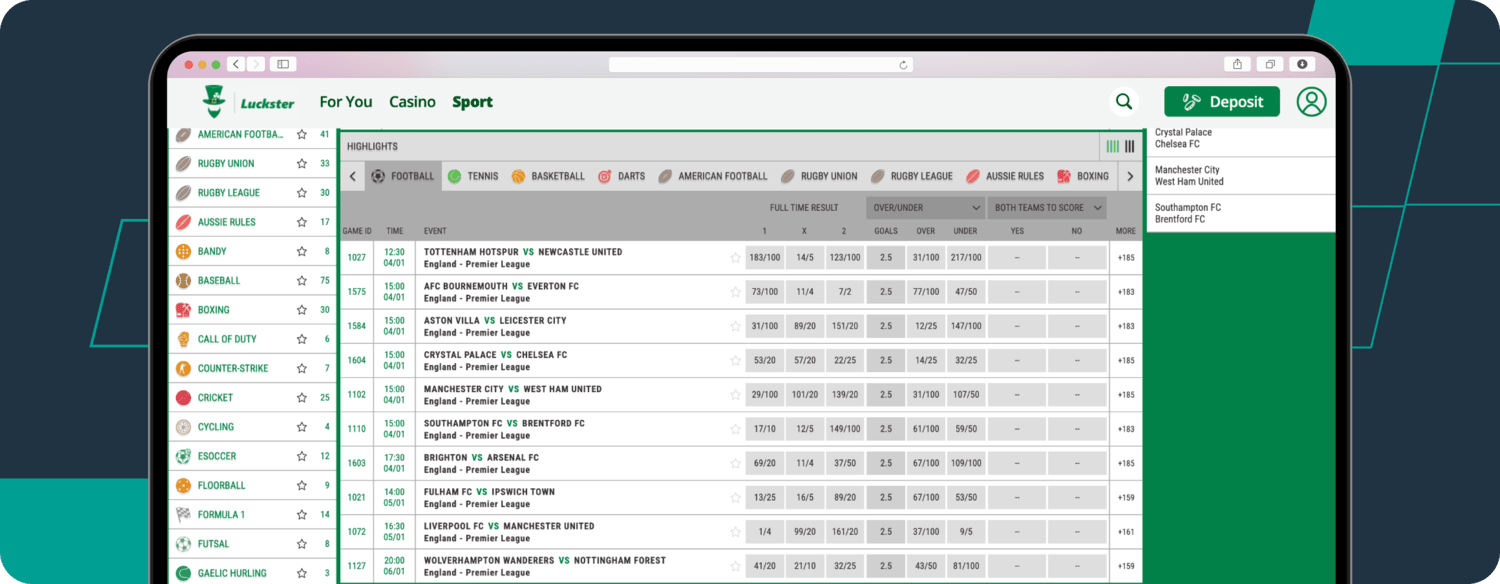The image size is (1500, 584).
Task: Open the For You section in header
Action: point(346,102)
